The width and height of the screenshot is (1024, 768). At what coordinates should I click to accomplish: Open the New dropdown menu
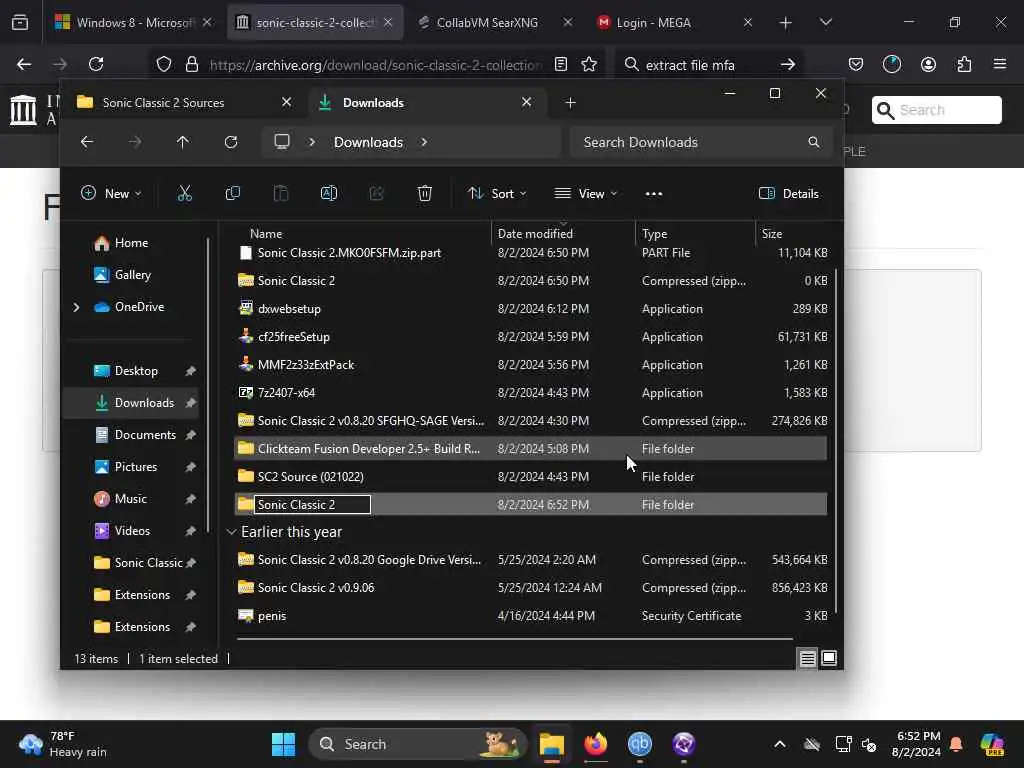111,193
